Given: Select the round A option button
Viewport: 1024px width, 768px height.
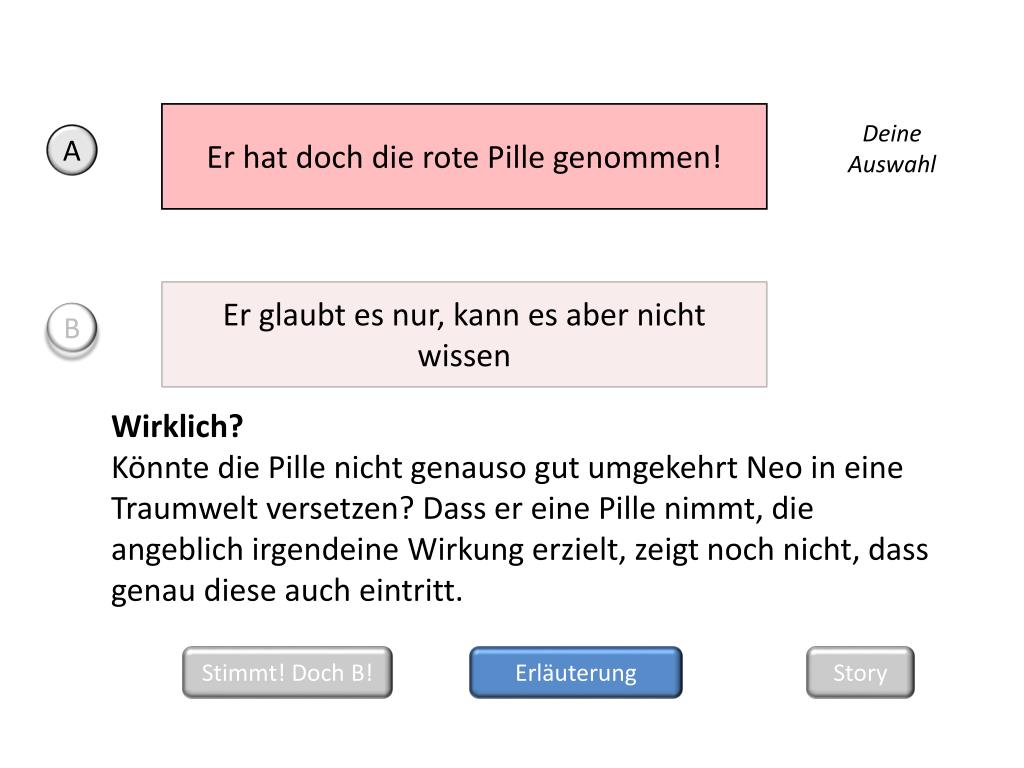Looking at the screenshot, I should (72, 152).
